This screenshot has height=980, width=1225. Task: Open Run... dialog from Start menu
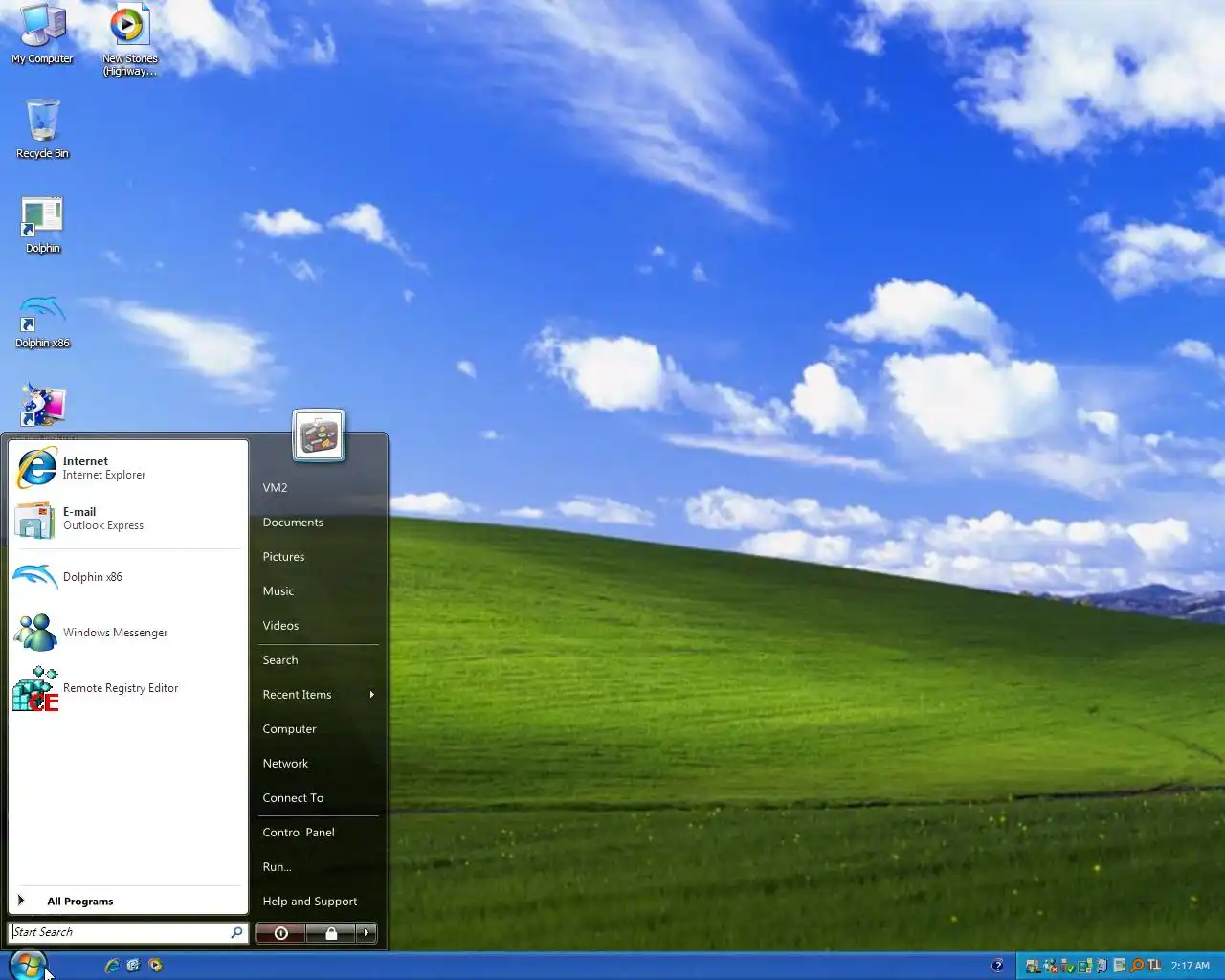pos(277,867)
